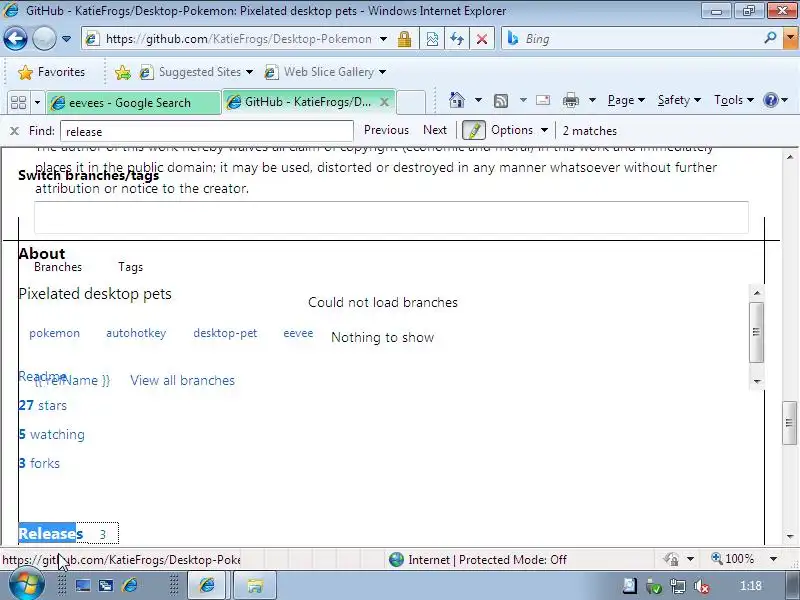Viewport: 800px width, 600px height.
Task: Click the page vertical scrollbar thumb
Action: [789, 422]
